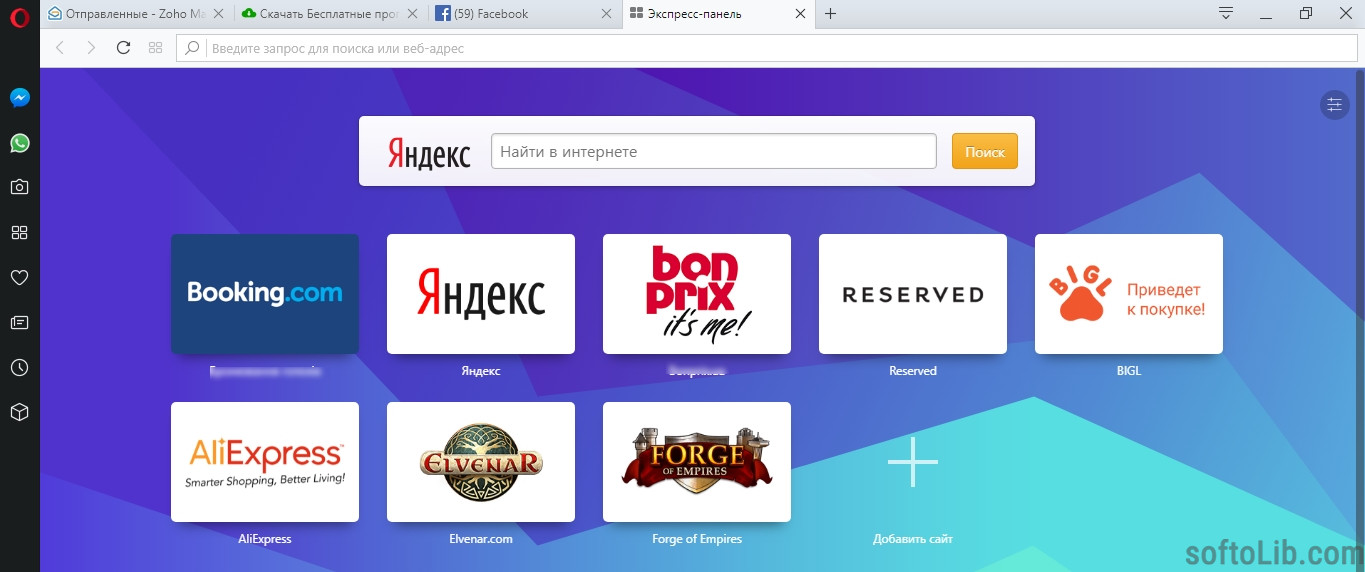Open the bonprix speed dial tile
Viewport: 1365px width, 572px height.
[x=697, y=294]
